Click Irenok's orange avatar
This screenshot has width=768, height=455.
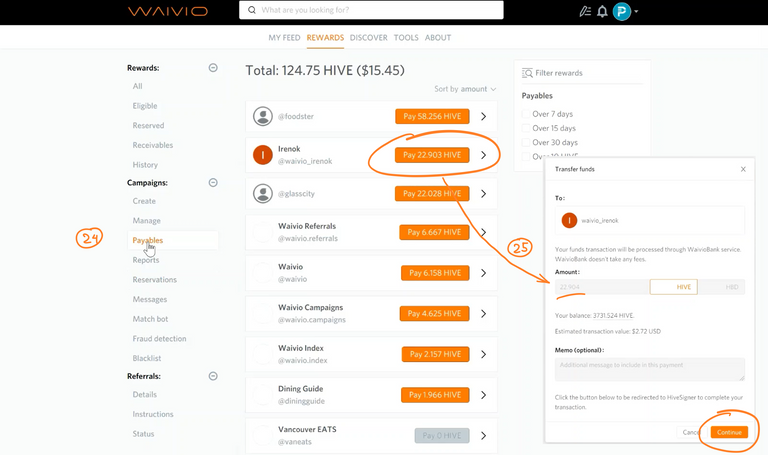[x=263, y=155]
